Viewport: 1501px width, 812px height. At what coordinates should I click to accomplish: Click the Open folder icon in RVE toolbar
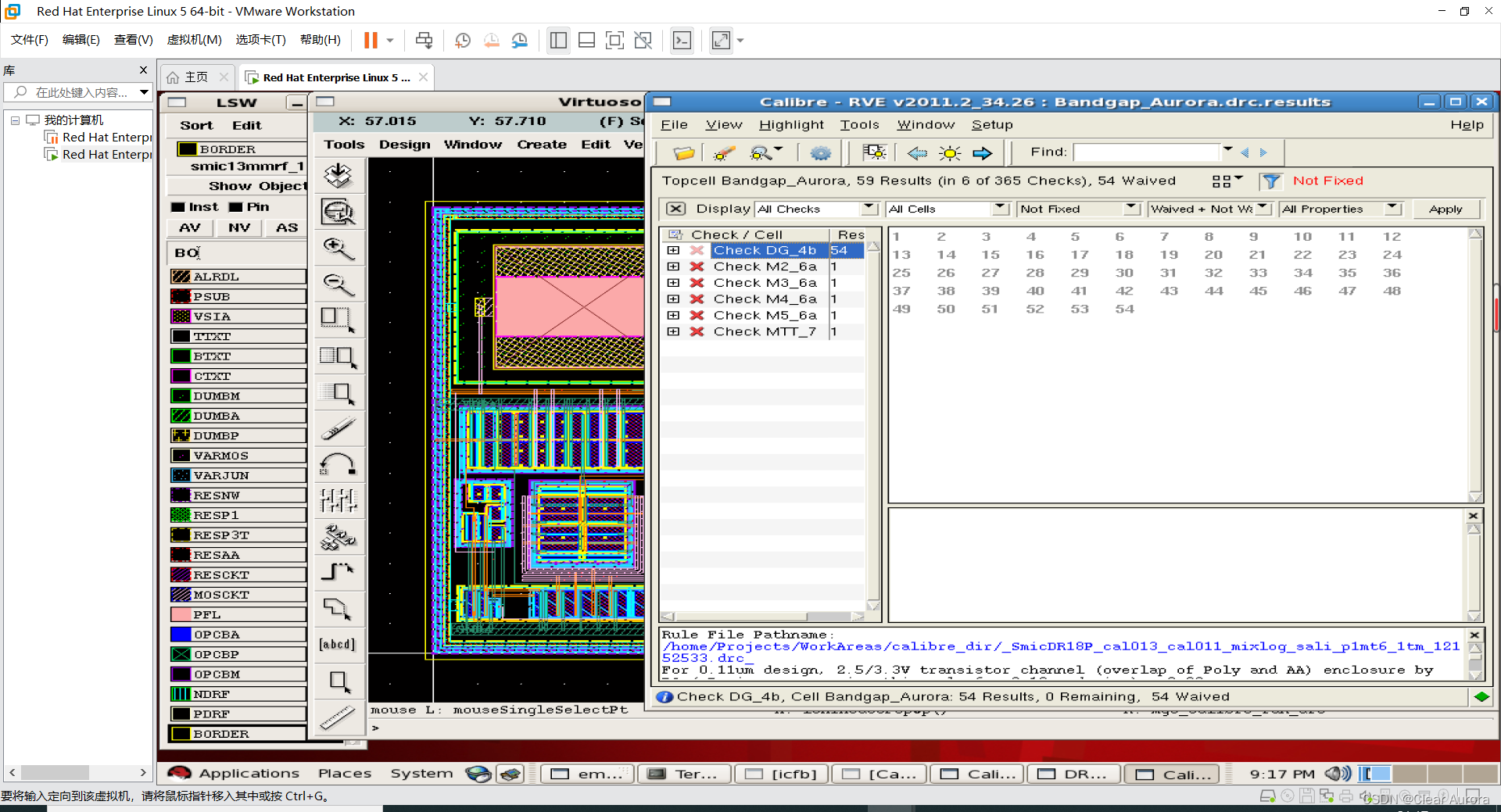click(683, 153)
